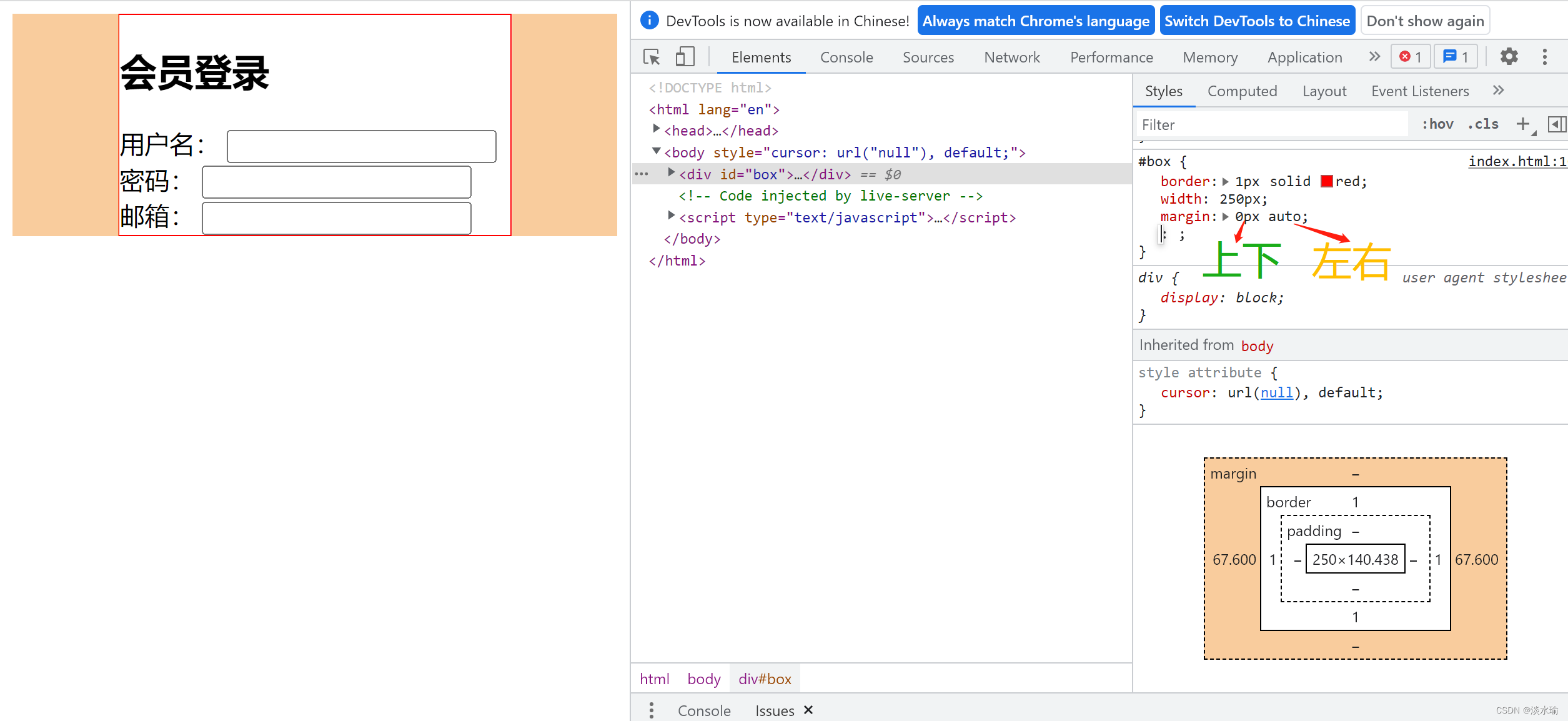Open the drawer three-dot menu
Image resolution: width=1568 pixels, height=721 pixels.
(x=652, y=710)
